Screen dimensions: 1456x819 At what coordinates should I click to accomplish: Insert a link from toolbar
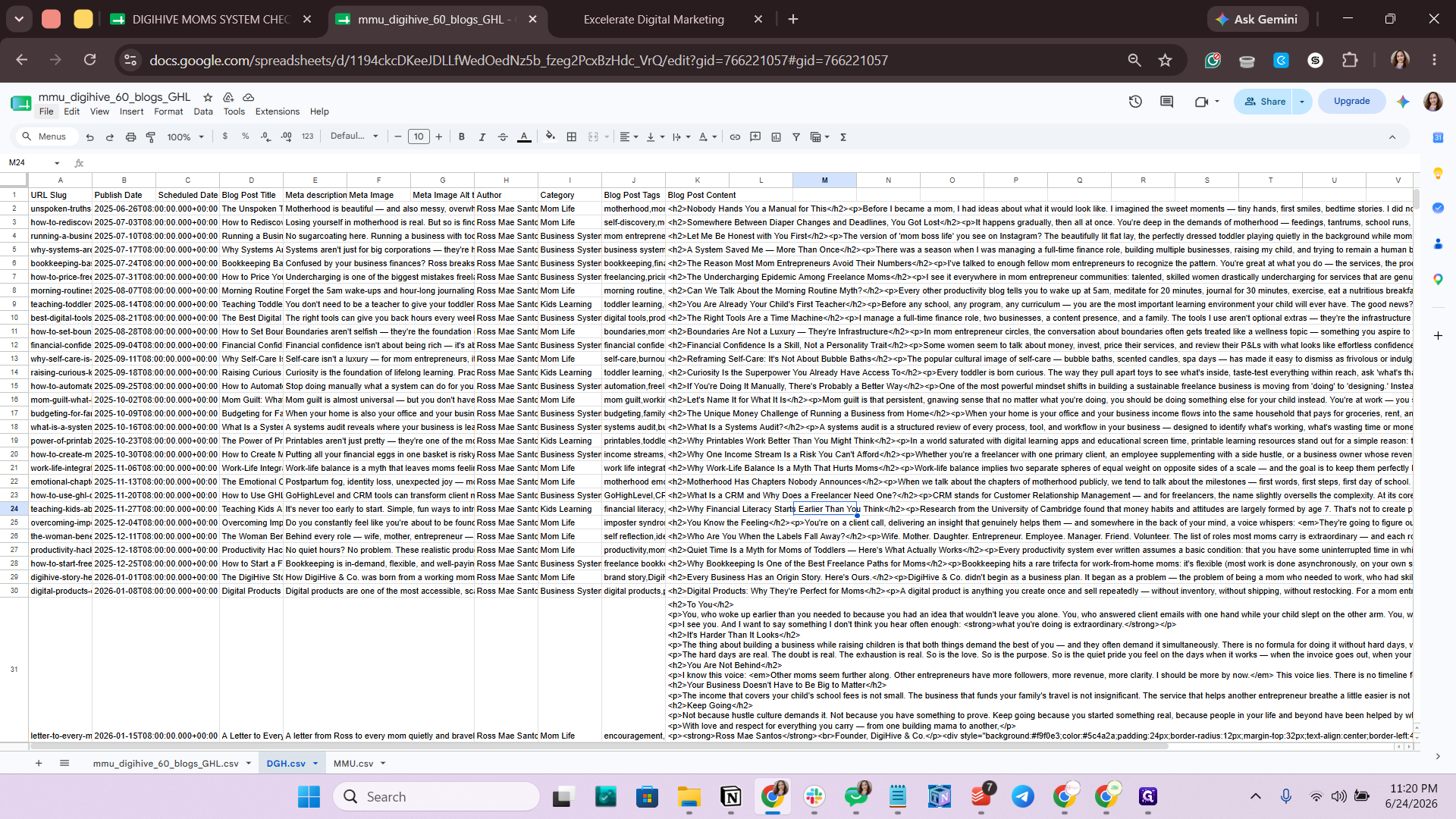click(735, 136)
